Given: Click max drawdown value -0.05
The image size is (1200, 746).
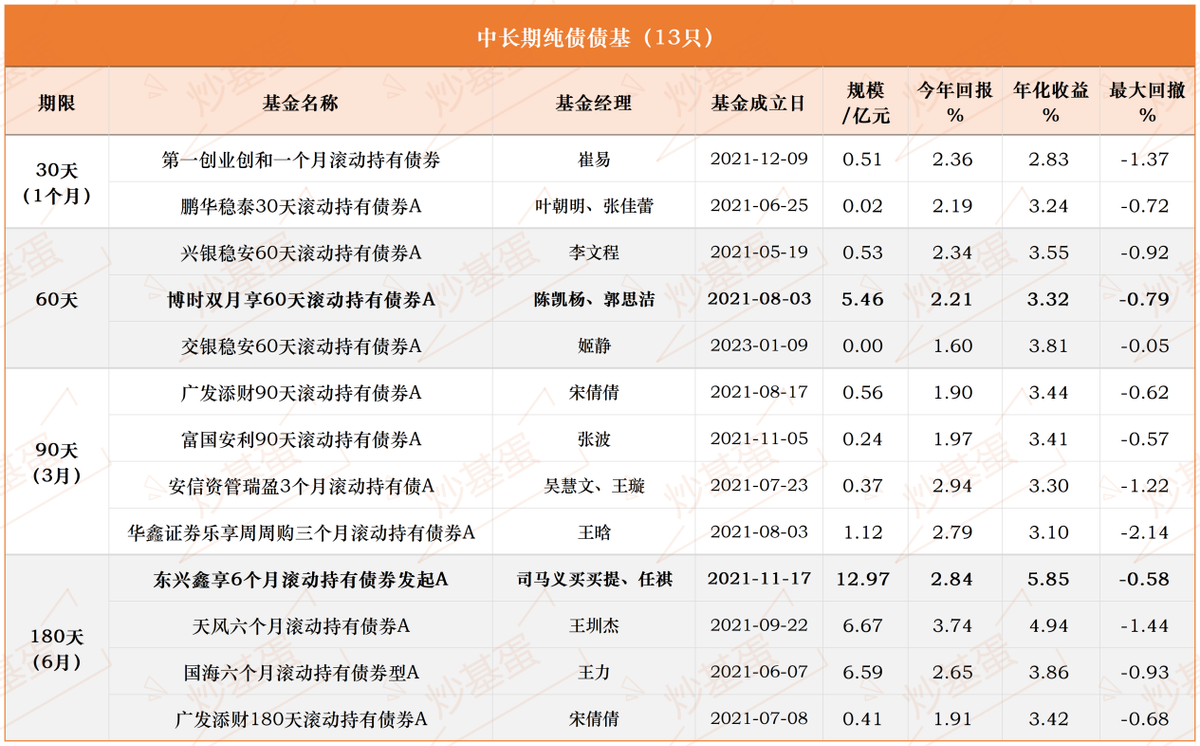Looking at the screenshot, I should (1146, 346).
